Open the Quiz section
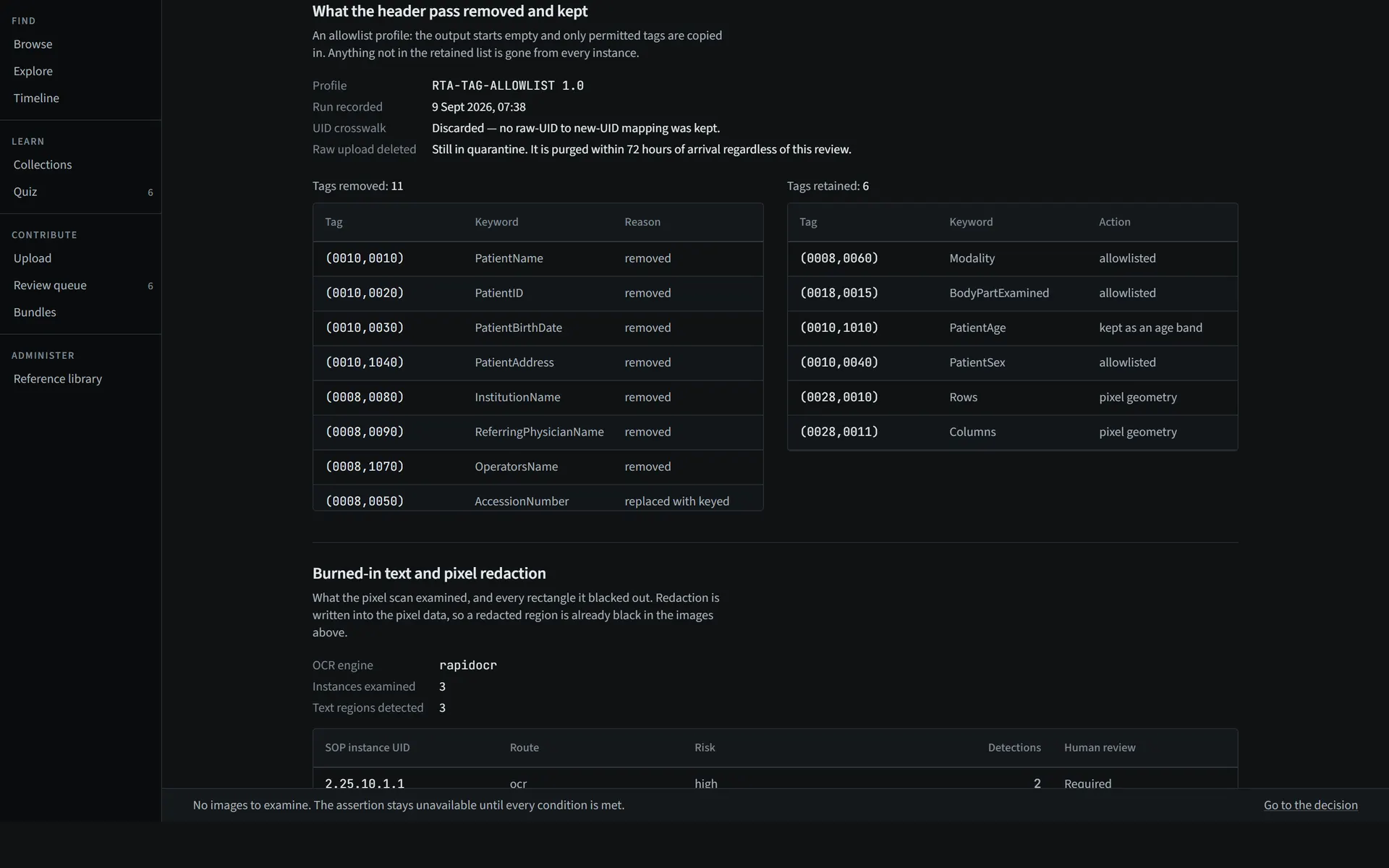The width and height of the screenshot is (1389, 868). point(25,192)
